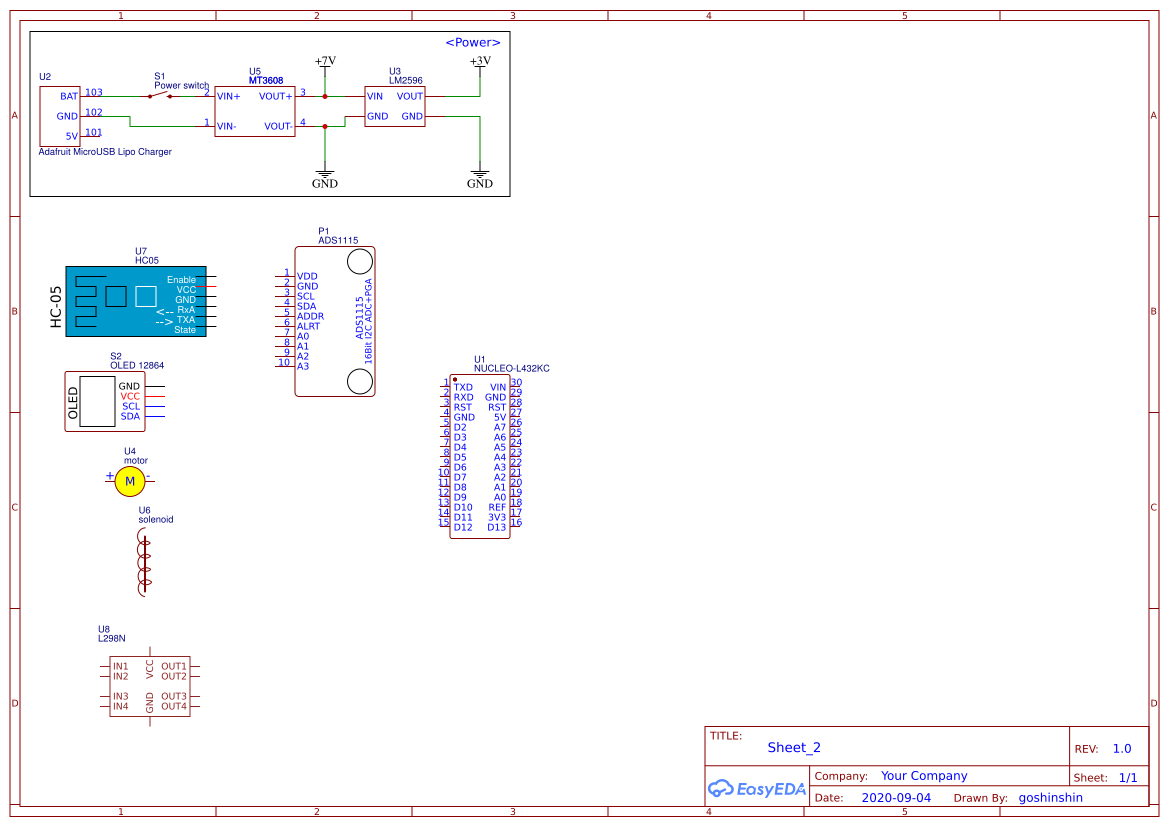Click the 'Adafruit MicroUSB Lipo Charger' label
Screen dimensions: 1169x827
click(x=105, y=151)
